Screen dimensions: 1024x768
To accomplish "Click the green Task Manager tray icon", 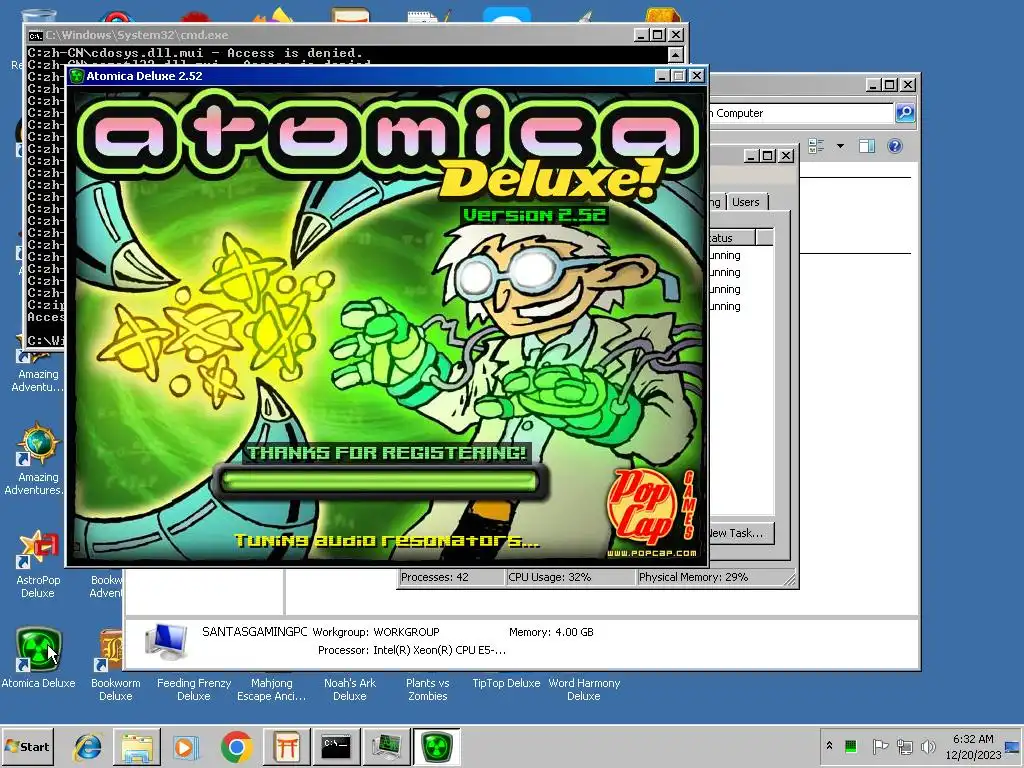I will click(850, 746).
